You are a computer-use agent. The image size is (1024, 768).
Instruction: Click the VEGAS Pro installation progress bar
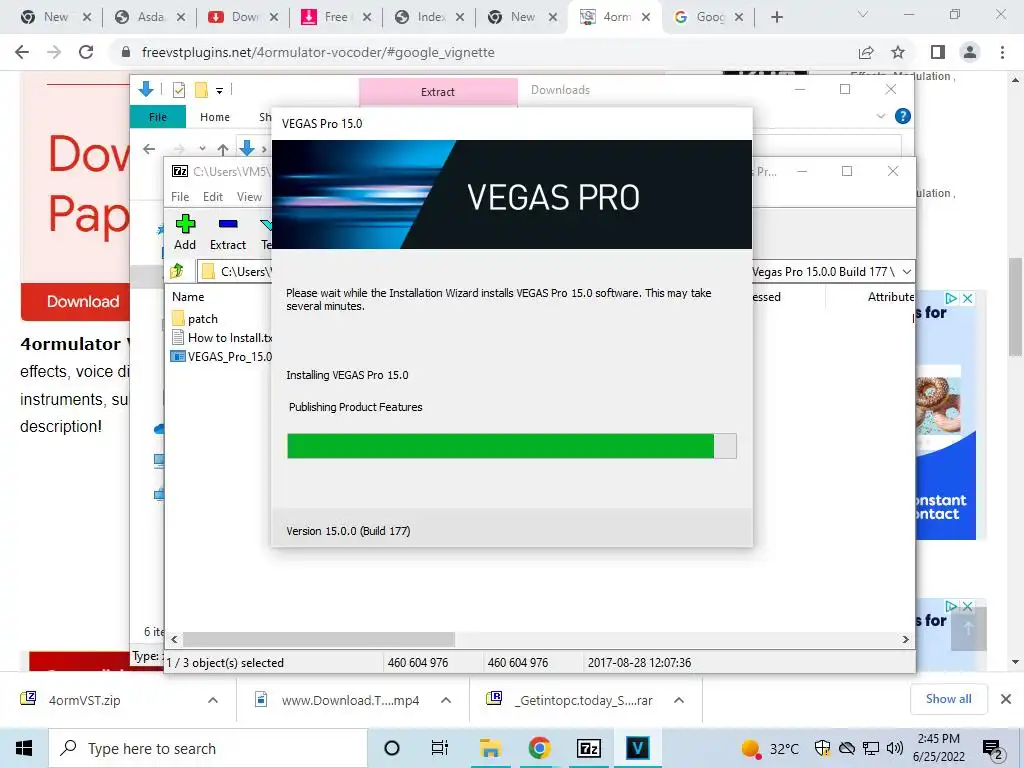[x=511, y=446]
